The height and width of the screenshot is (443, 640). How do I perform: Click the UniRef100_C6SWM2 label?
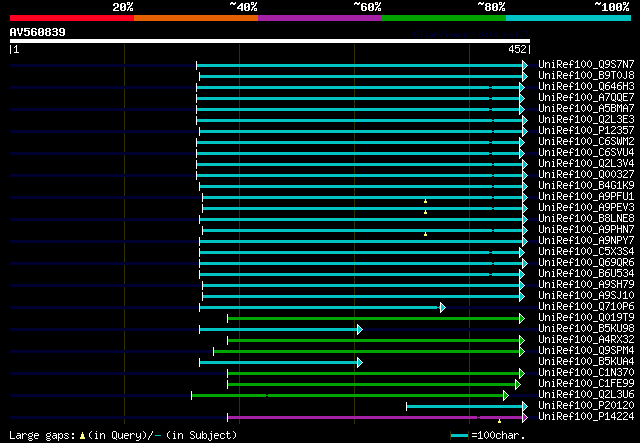coord(586,141)
